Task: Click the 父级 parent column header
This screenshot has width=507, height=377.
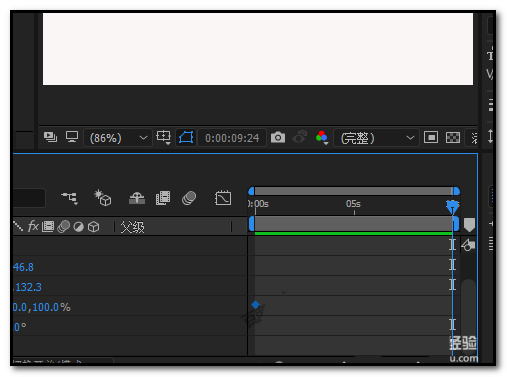Action: click(132, 227)
